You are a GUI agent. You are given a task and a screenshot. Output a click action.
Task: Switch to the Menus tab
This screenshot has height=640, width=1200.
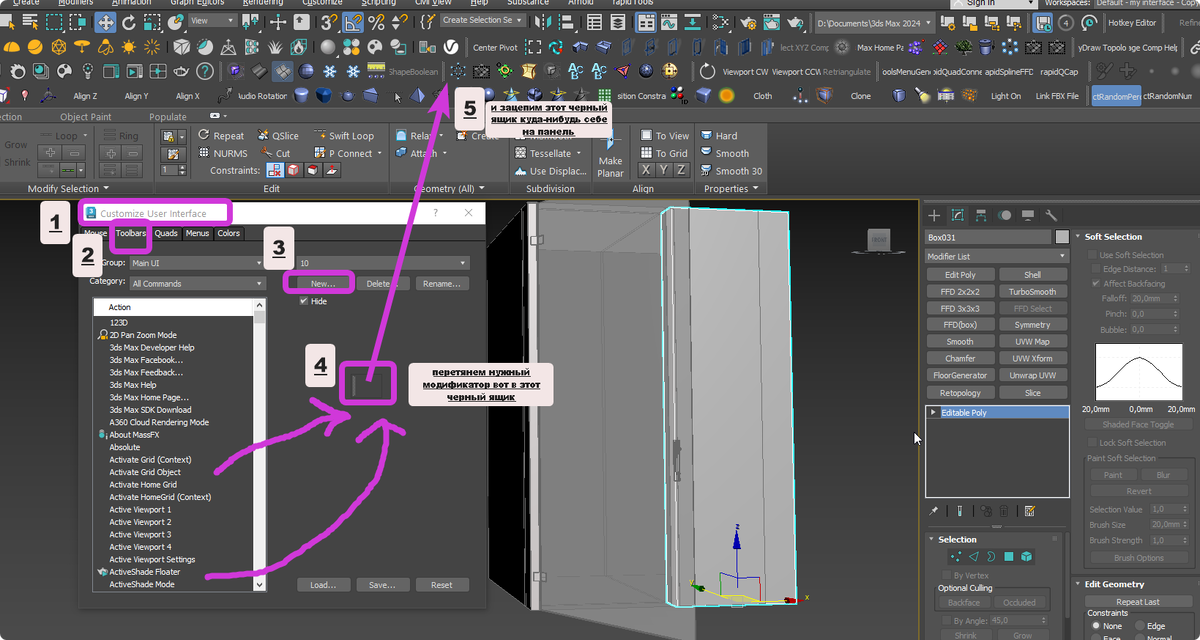tap(197, 233)
